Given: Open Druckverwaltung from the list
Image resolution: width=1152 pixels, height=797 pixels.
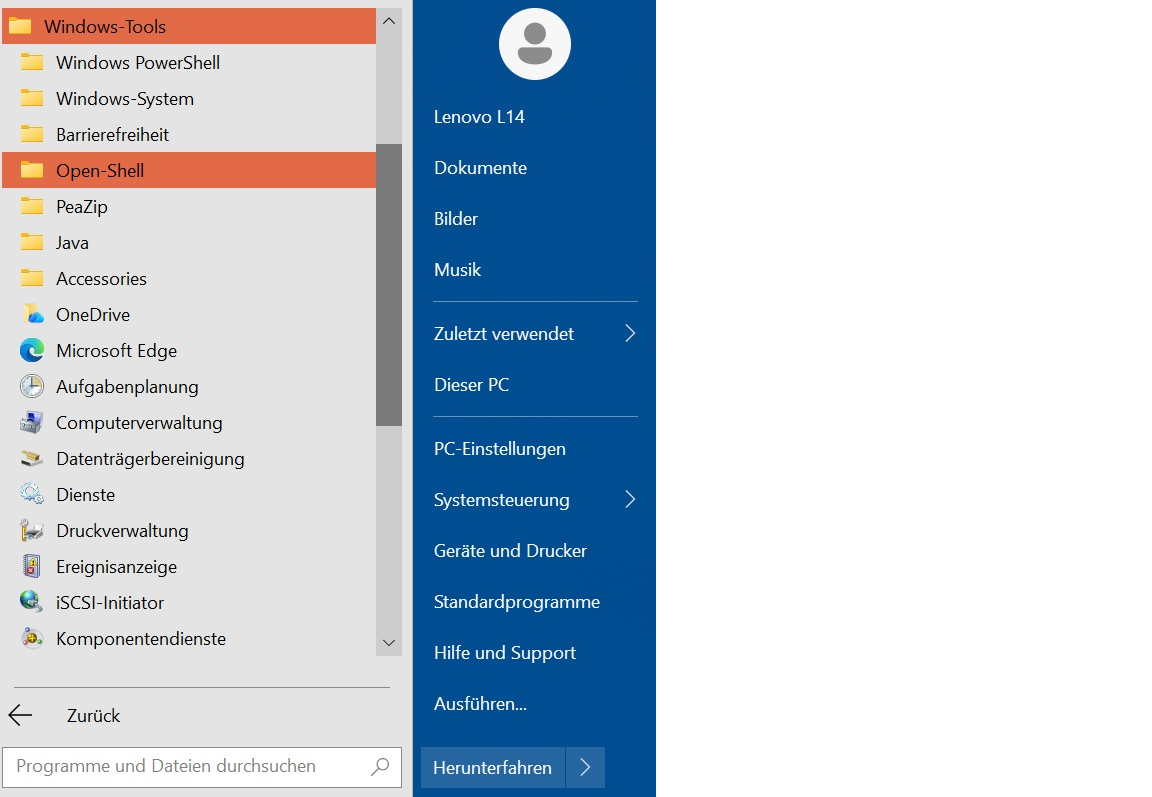Looking at the screenshot, I should point(189,530).
